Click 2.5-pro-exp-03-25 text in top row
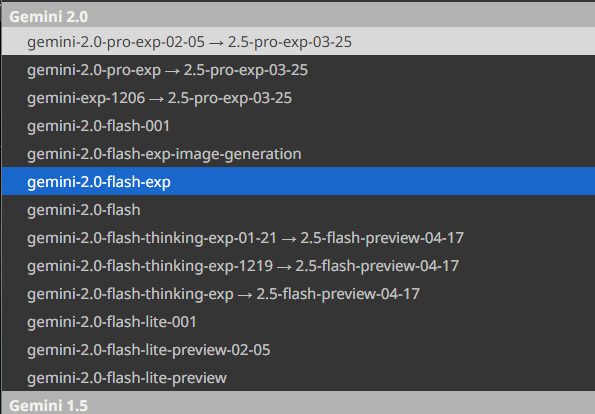Image resolution: width=595 pixels, height=414 pixels. pyautogui.click(x=290, y=41)
